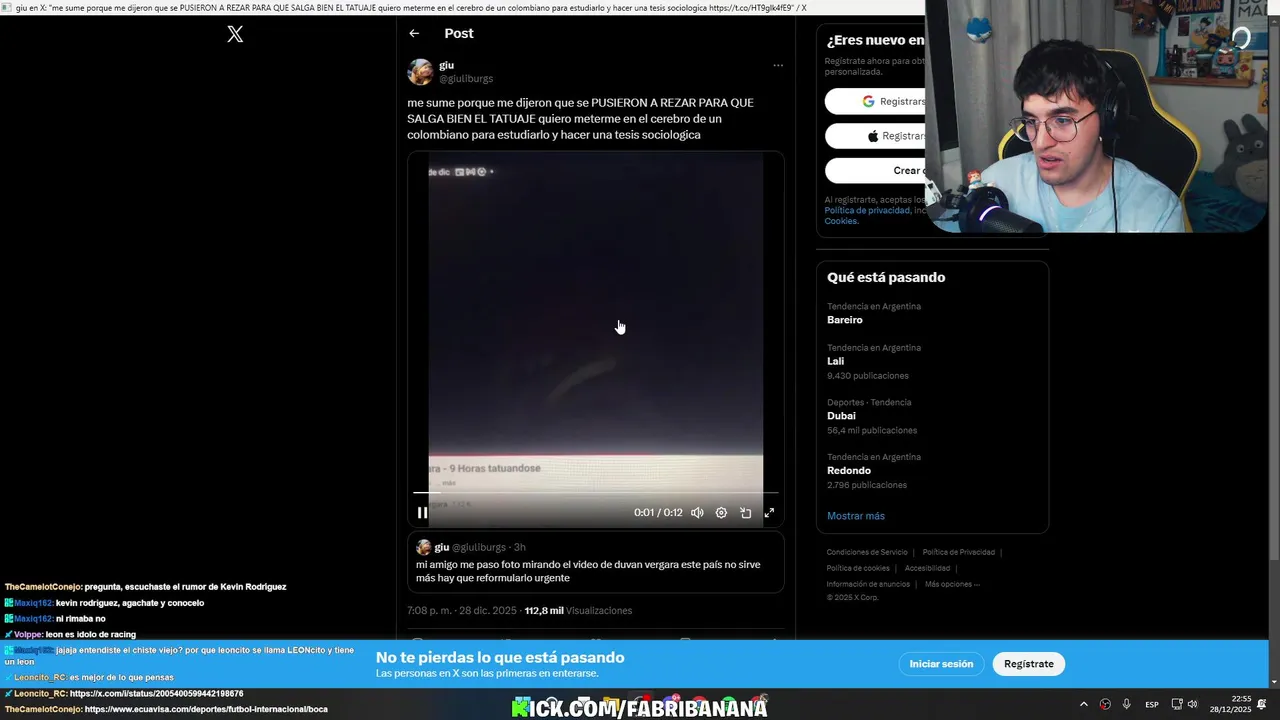Image resolution: width=1280 pixels, height=720 pixels.
Task: Open the quoted post by giu
Action: tap(595, 563)
